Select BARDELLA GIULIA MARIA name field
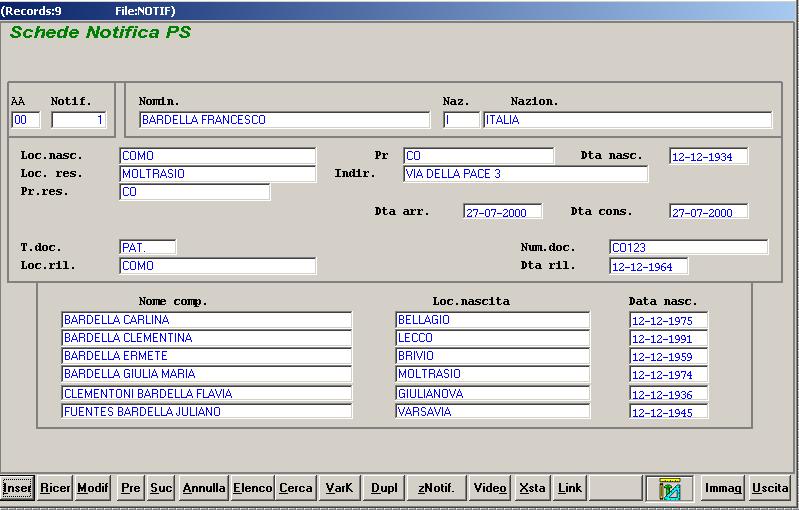 [x=206, y=374]
